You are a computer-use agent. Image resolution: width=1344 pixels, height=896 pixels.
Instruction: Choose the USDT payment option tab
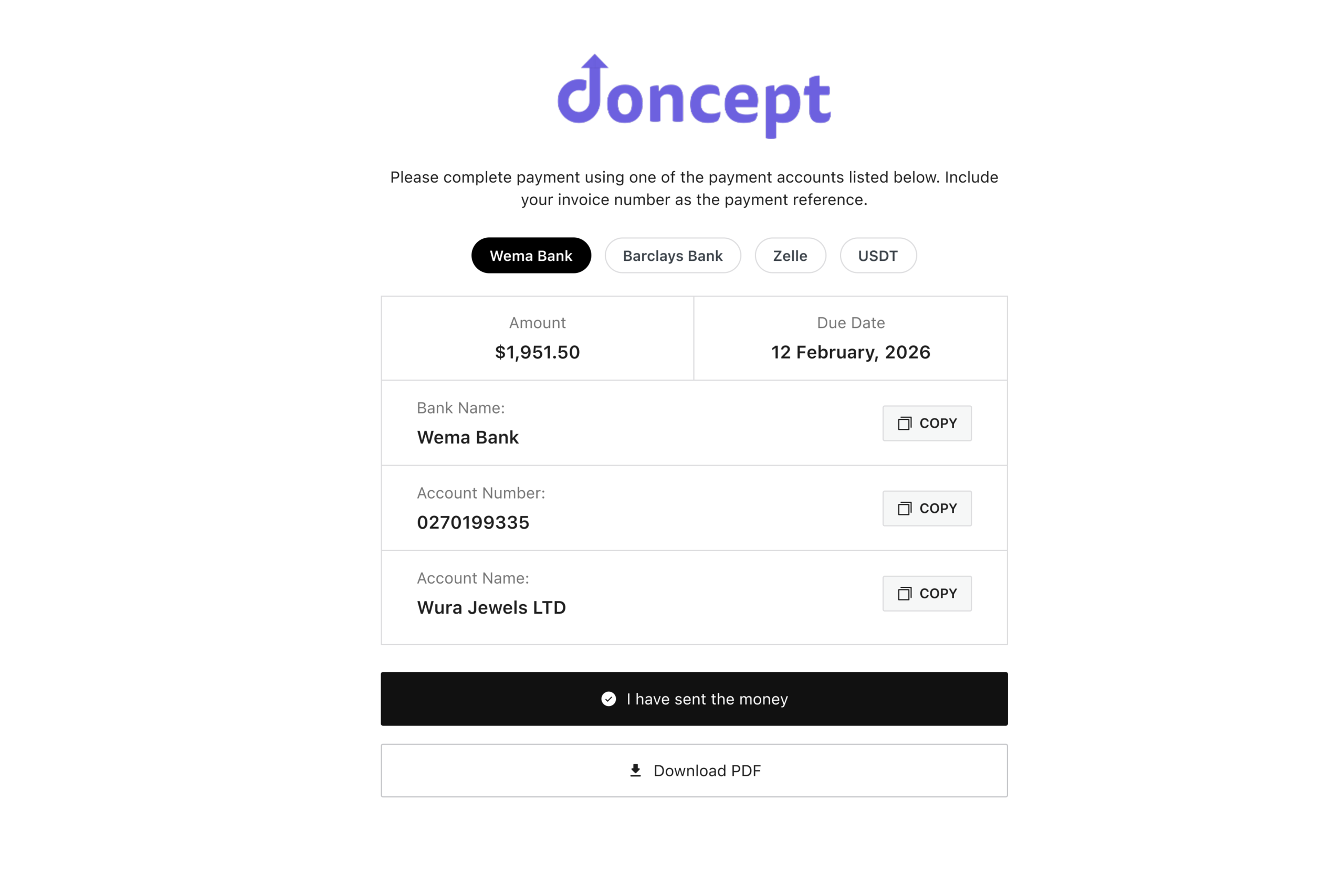(878, 256)
